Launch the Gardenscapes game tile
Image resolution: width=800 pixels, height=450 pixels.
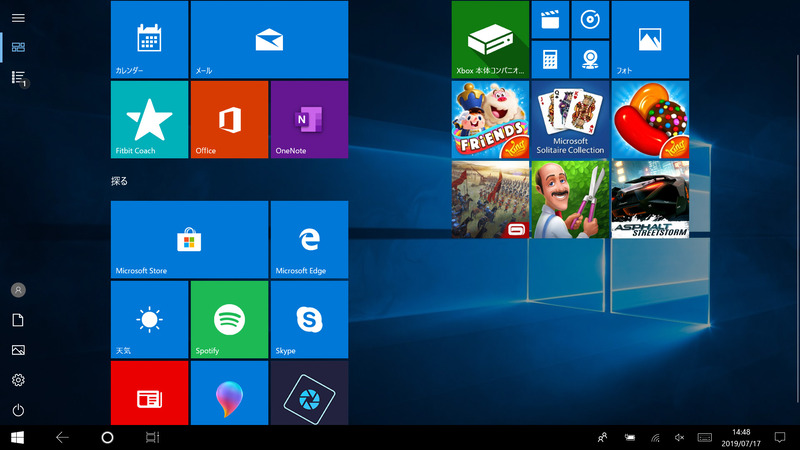click(x=570, y=199)
